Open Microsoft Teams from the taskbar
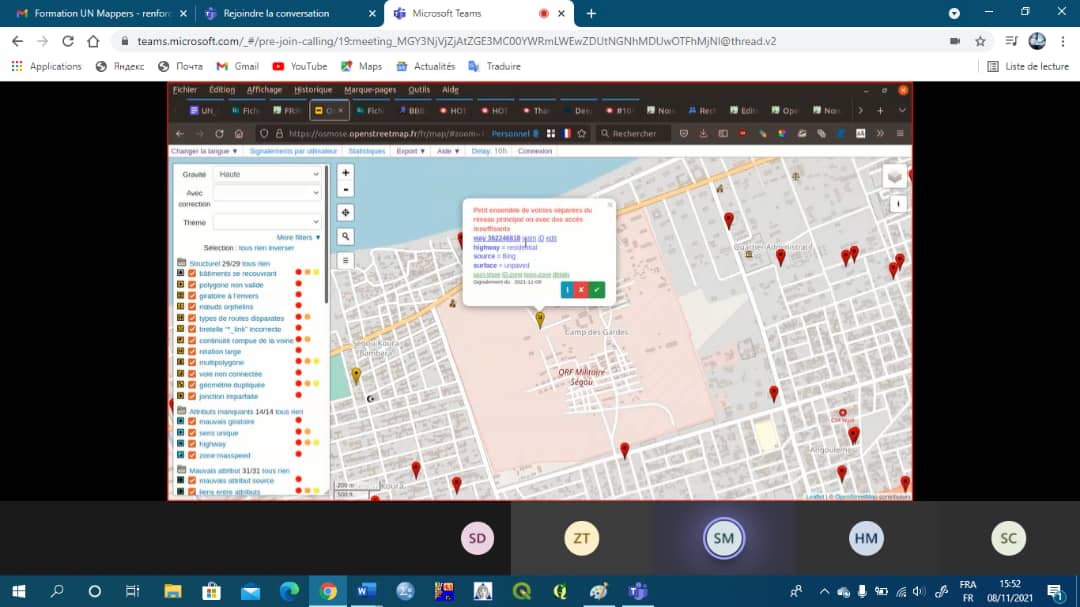1080x607 pixels. (638, 591)
